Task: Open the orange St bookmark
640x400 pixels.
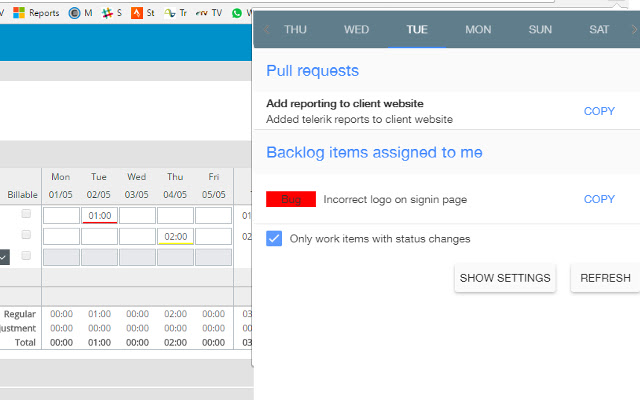Action: tap(142, 13)
